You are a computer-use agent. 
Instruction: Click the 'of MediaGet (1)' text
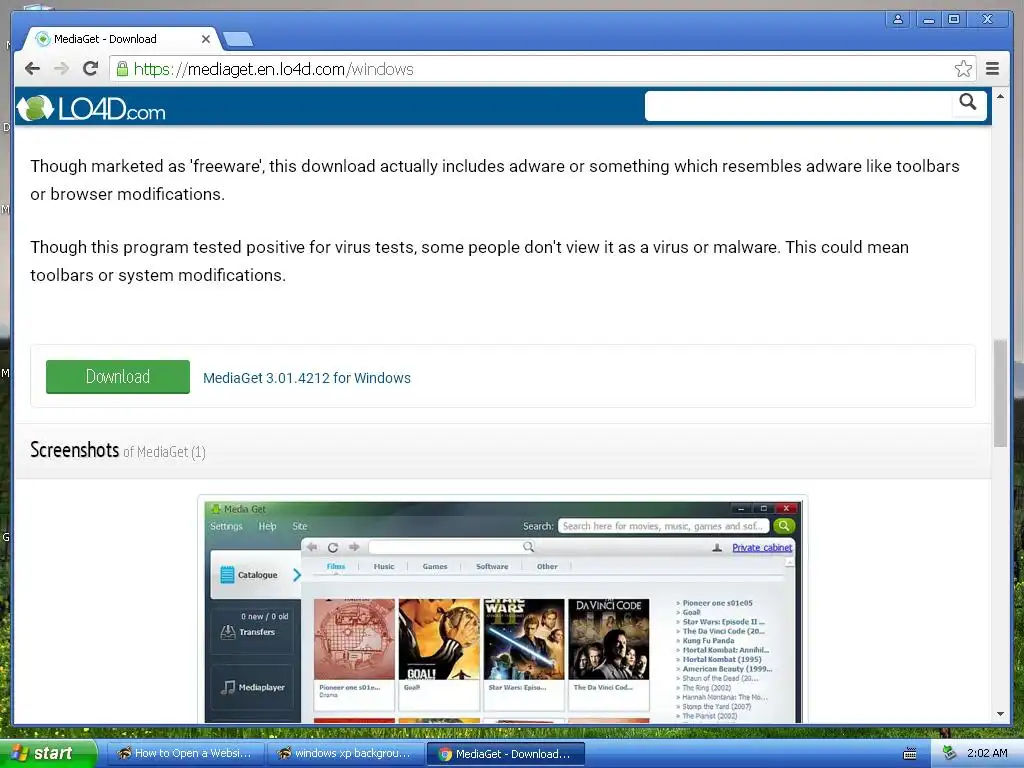point(165,452)
